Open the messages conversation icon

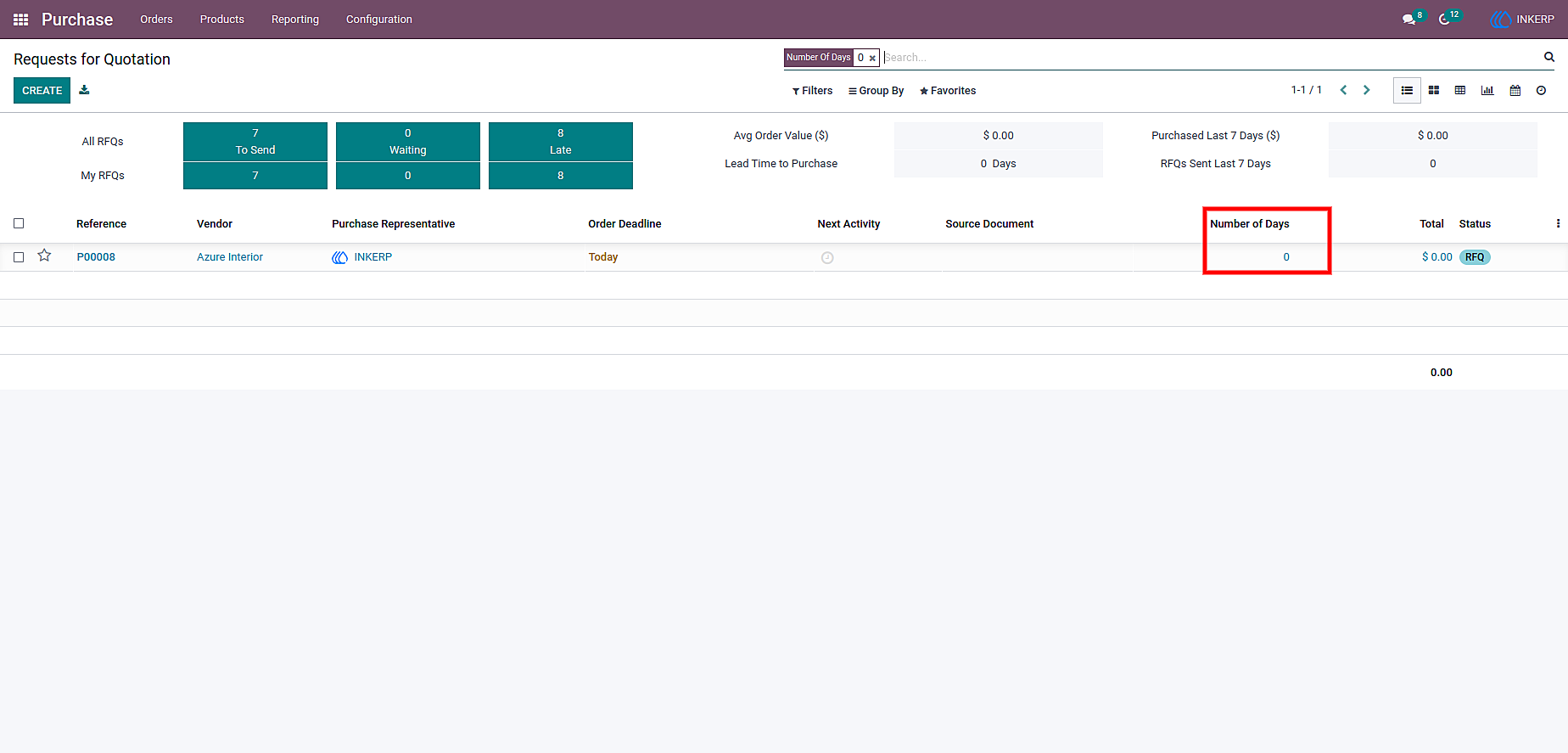click(1408, 20)
